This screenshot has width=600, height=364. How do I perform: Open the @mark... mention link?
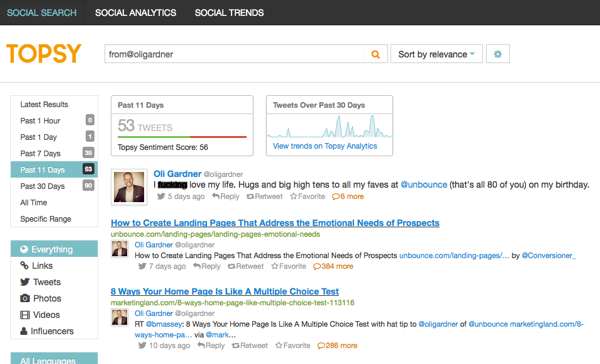220,335
